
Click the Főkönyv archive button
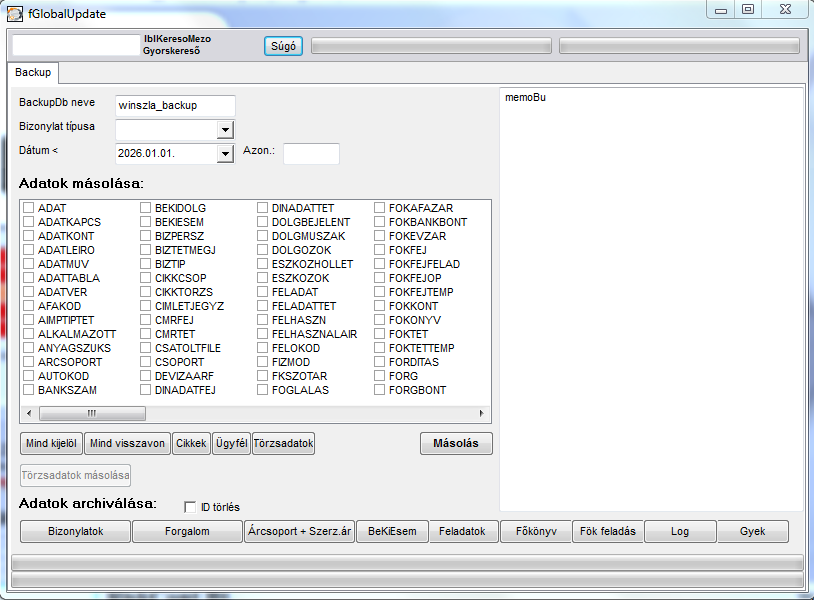pos(536,531)
